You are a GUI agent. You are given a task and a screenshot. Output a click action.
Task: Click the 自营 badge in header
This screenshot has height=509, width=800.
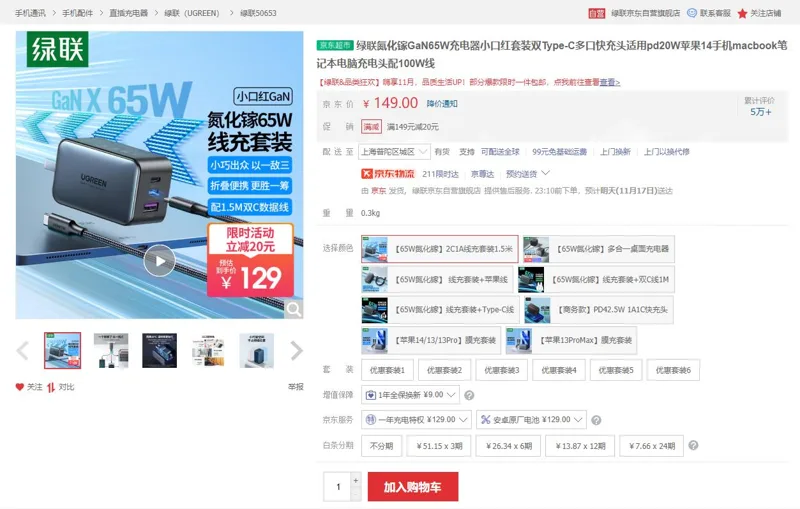(596, 13)
